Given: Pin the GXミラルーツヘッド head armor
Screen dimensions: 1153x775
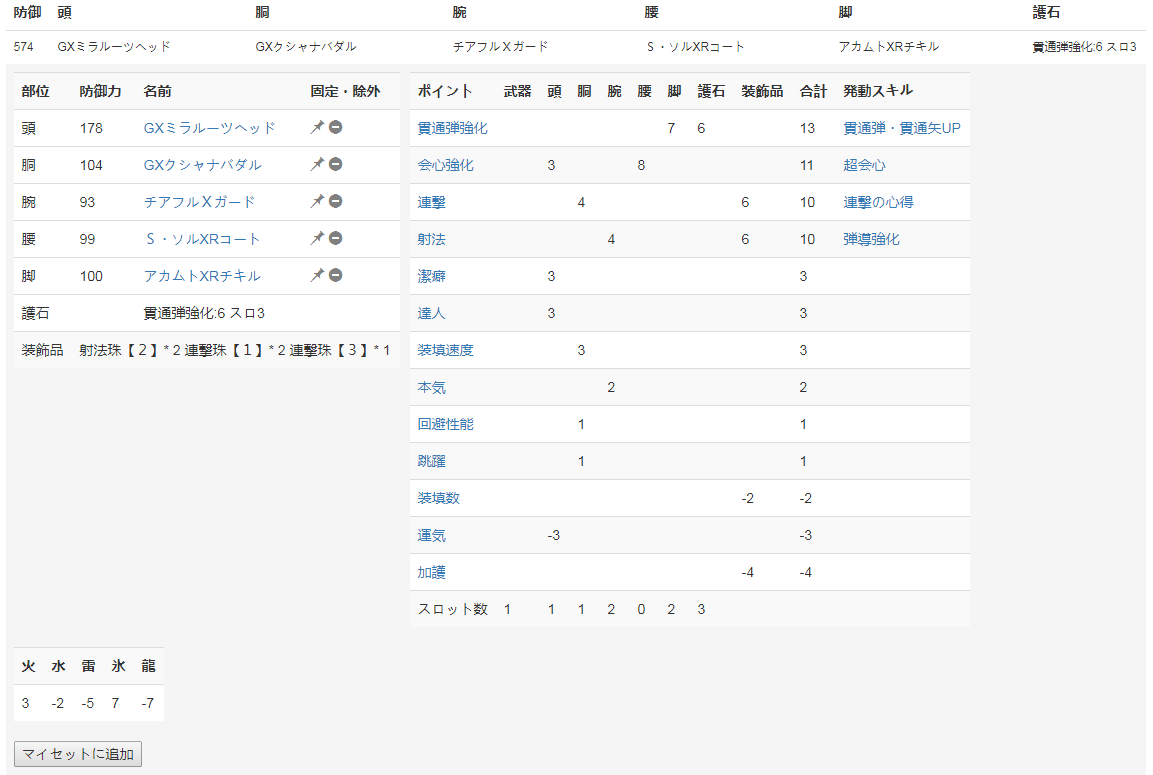Looking at the screenshot, I should [317, 127].
